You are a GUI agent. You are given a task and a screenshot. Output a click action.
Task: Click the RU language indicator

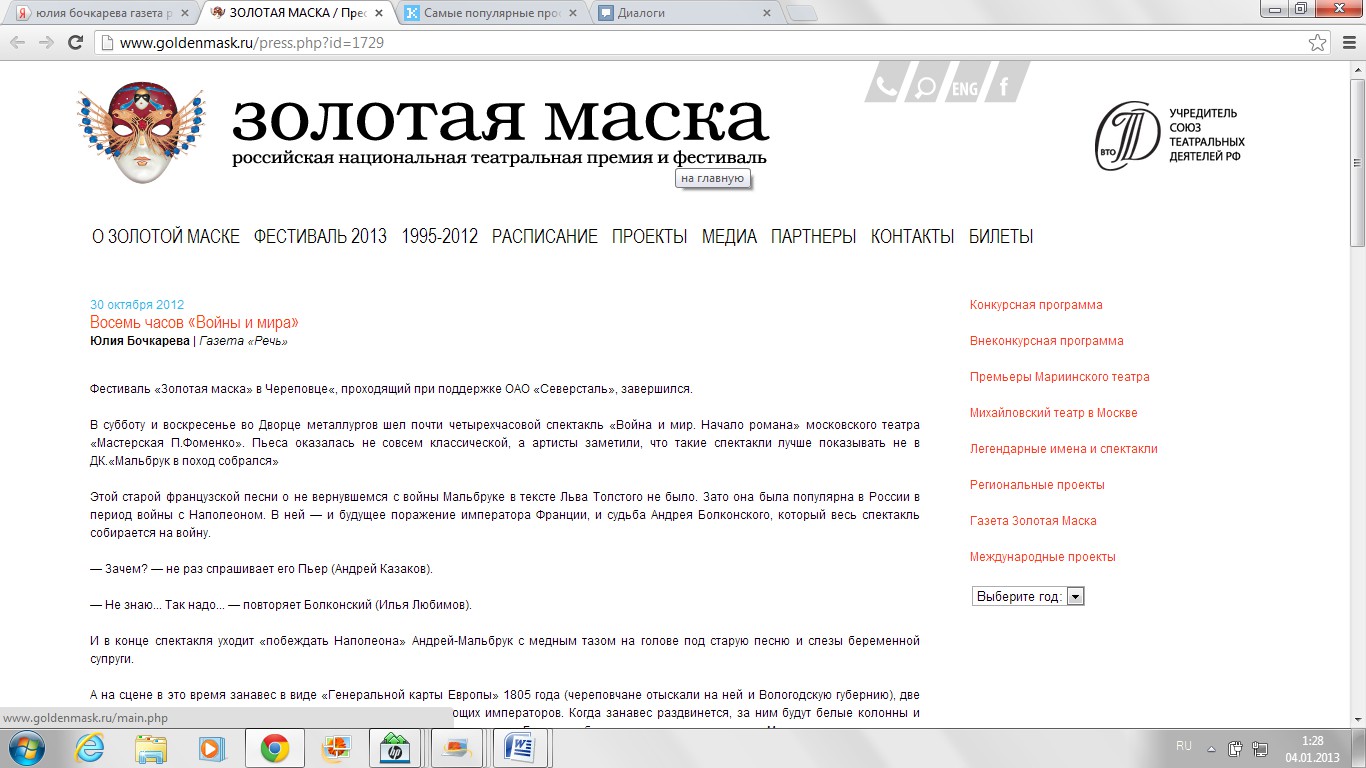[1184, 746]
